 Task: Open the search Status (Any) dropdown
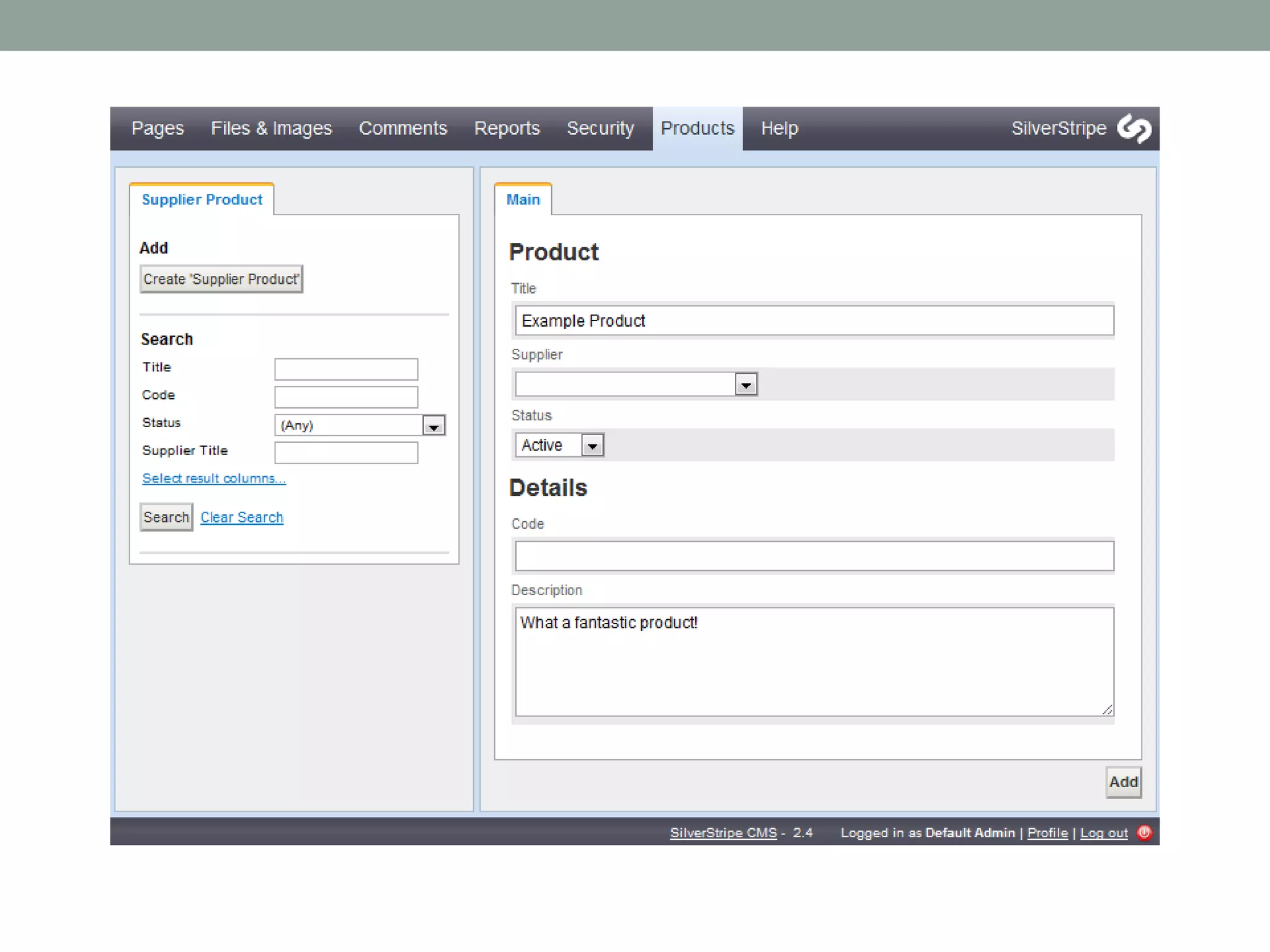pyautogui.click(x=433, y=426)
